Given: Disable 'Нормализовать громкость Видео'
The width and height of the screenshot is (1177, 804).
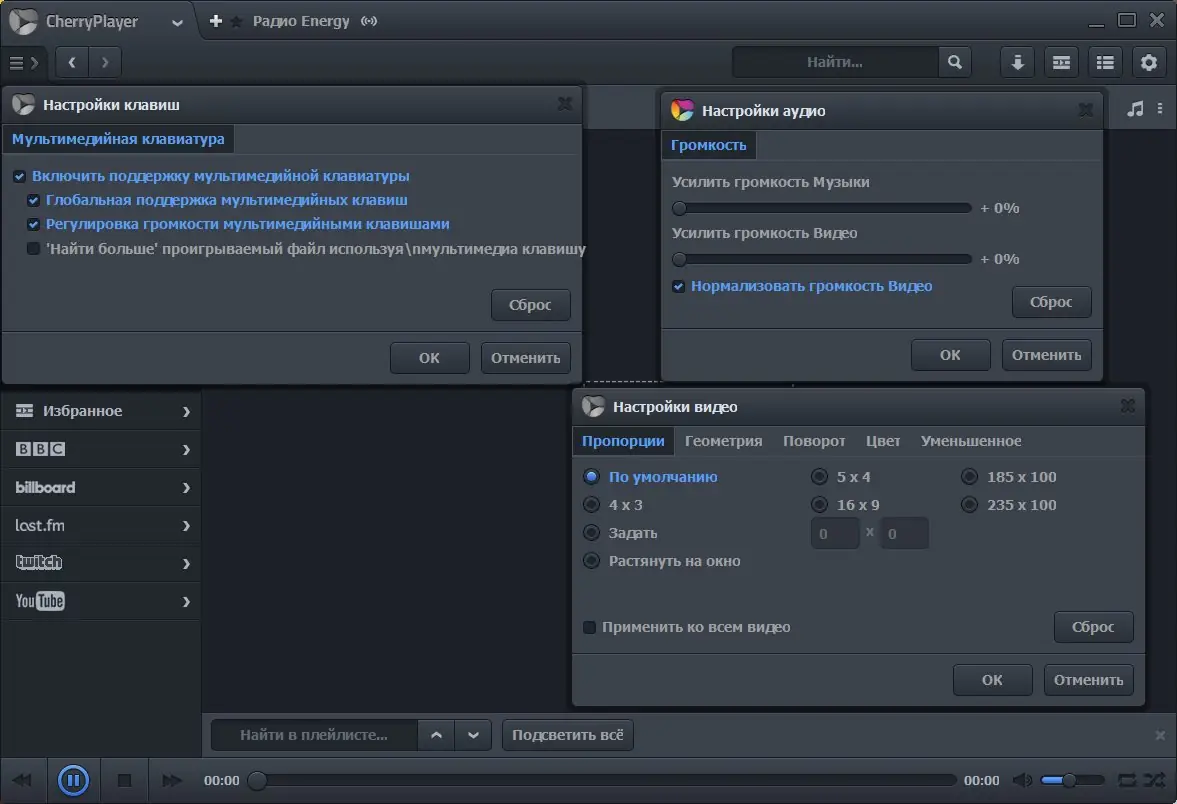Looking at the screenshot, I should (x=678, y=286).
